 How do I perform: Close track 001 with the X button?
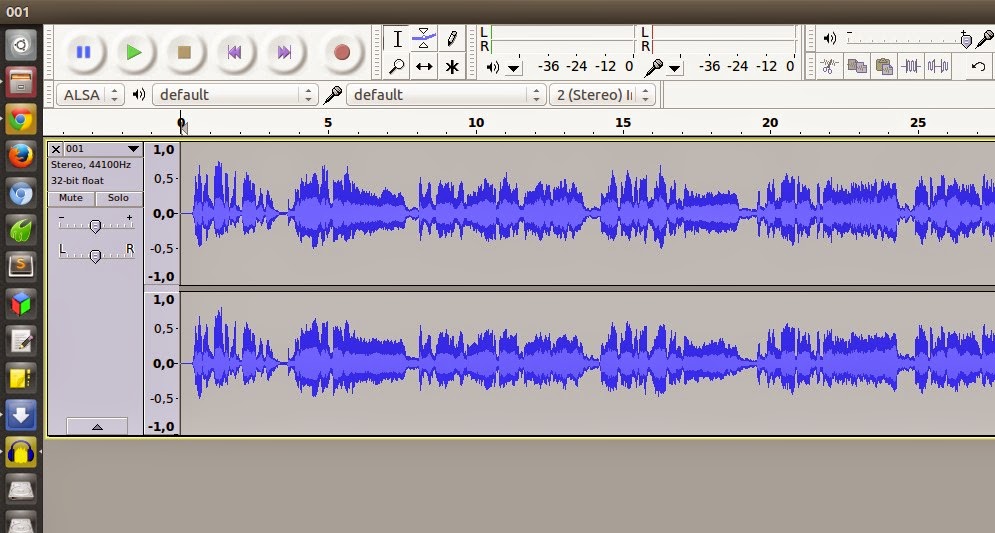[x=56, y=149]
